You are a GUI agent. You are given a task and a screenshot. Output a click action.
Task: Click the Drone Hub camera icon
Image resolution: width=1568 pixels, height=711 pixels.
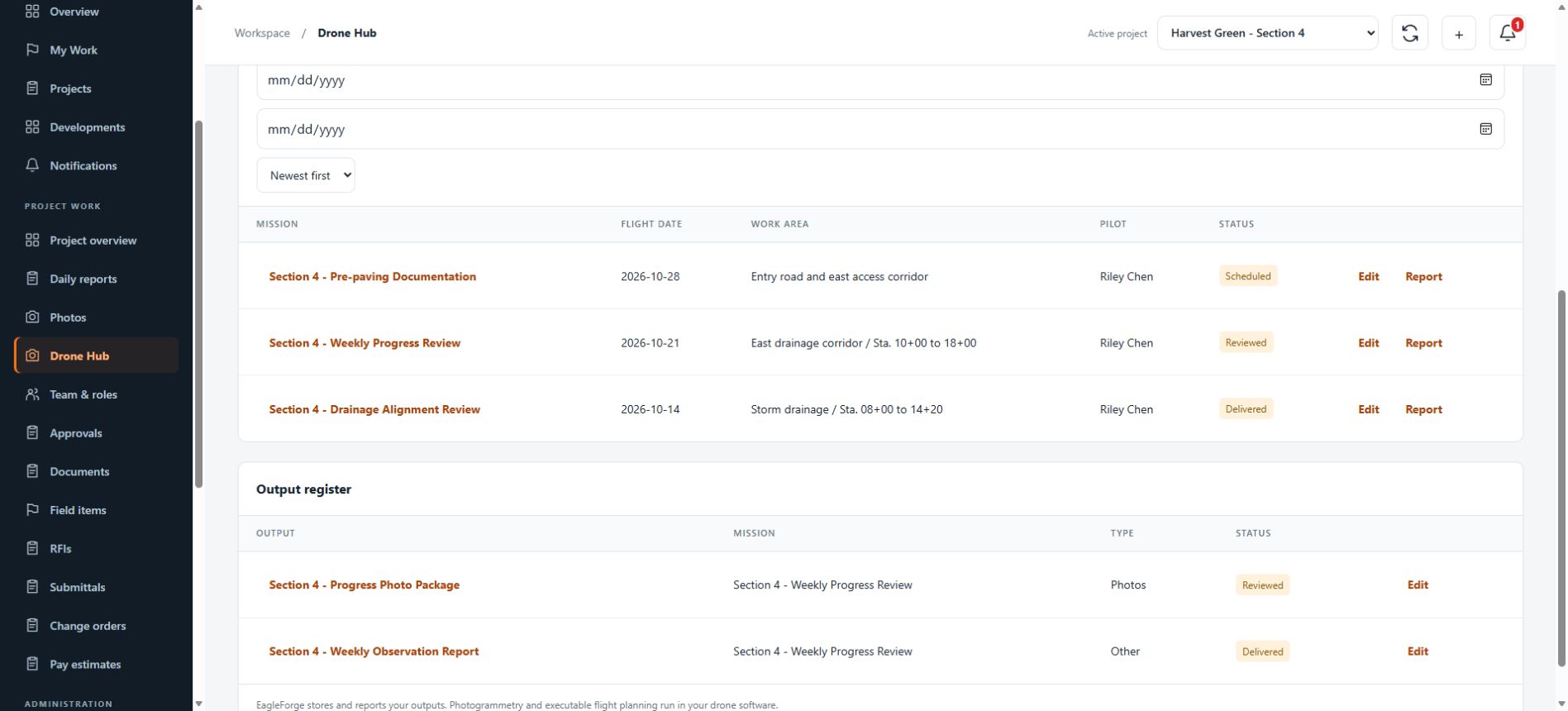click(x=32, y=355)
